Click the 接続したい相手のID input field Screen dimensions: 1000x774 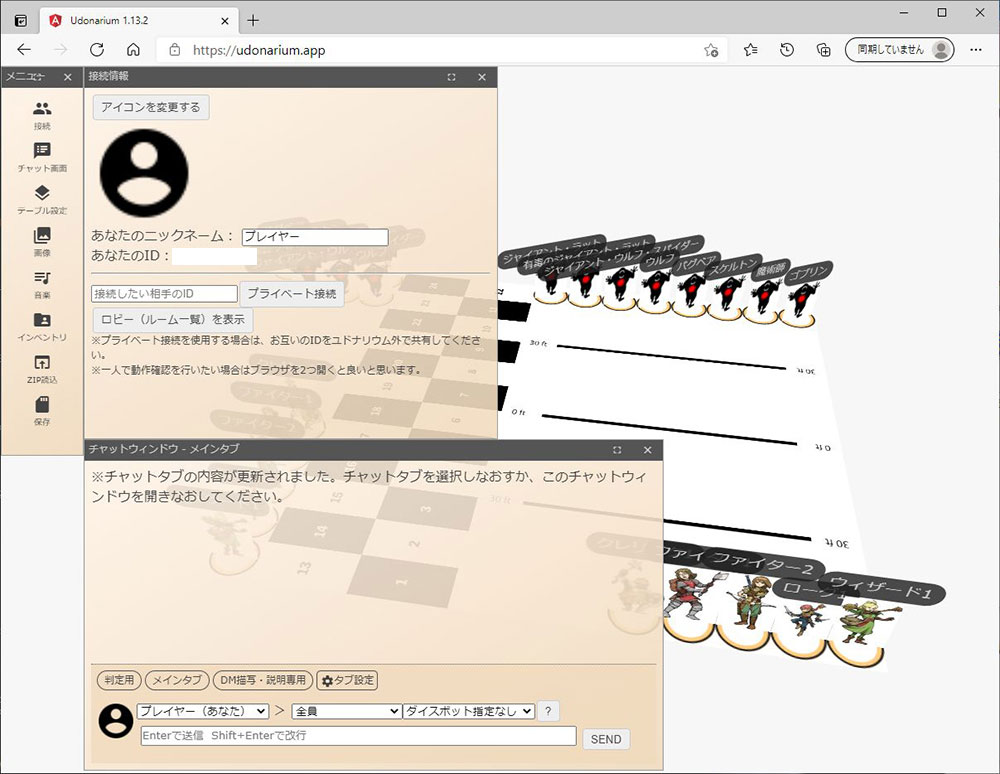pyautogui.click(x=165, y=294)
